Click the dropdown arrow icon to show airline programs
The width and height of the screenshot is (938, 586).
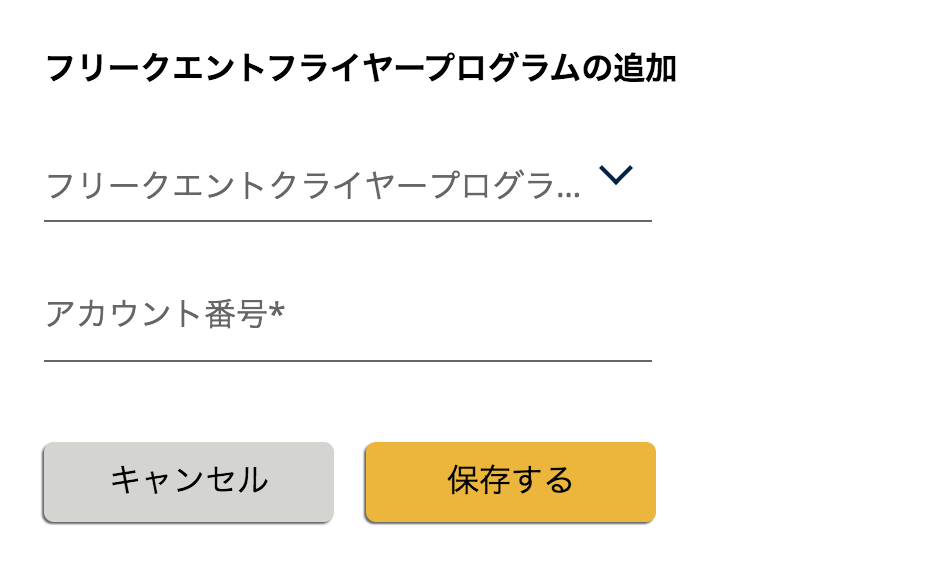617,174
